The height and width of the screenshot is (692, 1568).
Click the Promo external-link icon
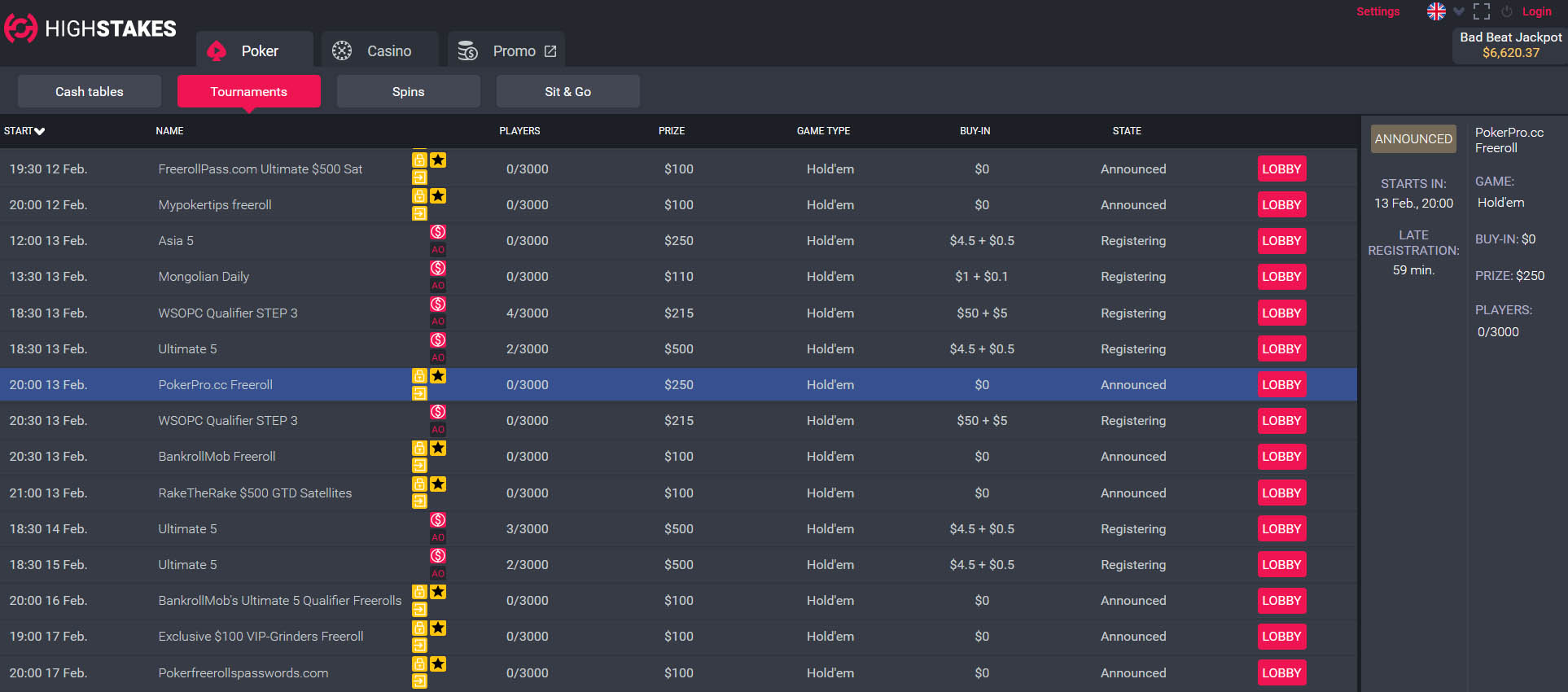[x=550, y=51]
